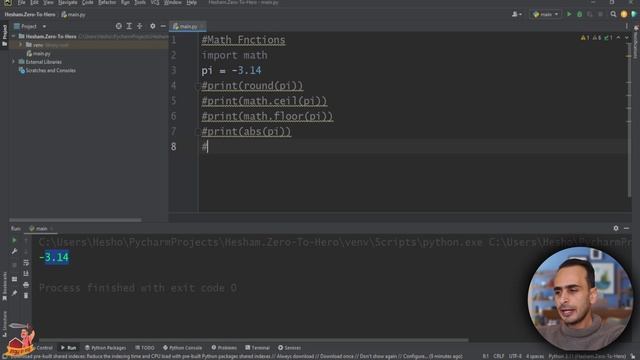Viewport: 640px width, 360px height.
Task: Open the Window menu
Action: [x=173, y=2]
